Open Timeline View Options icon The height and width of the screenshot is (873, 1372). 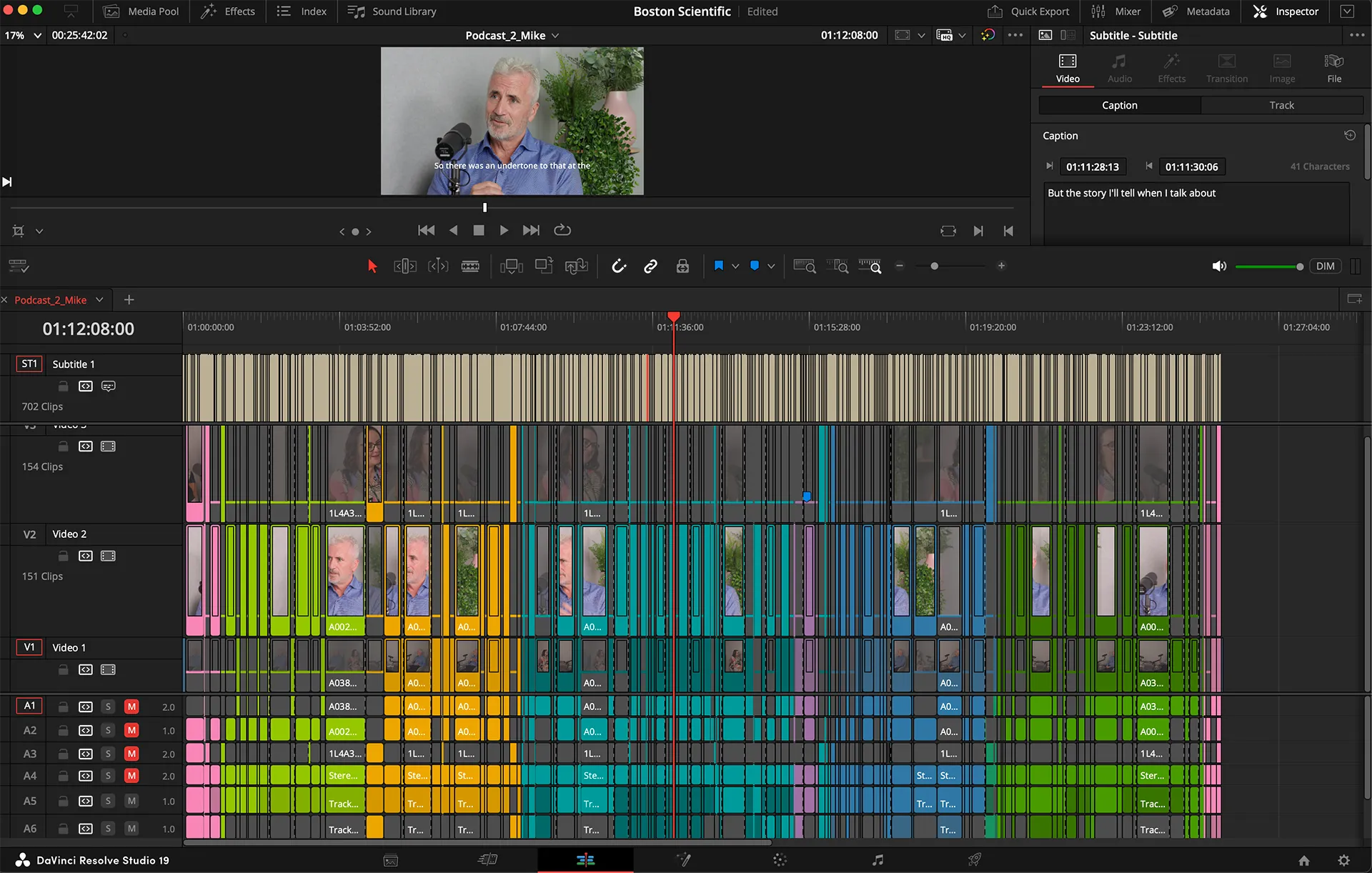coord(19,266)
